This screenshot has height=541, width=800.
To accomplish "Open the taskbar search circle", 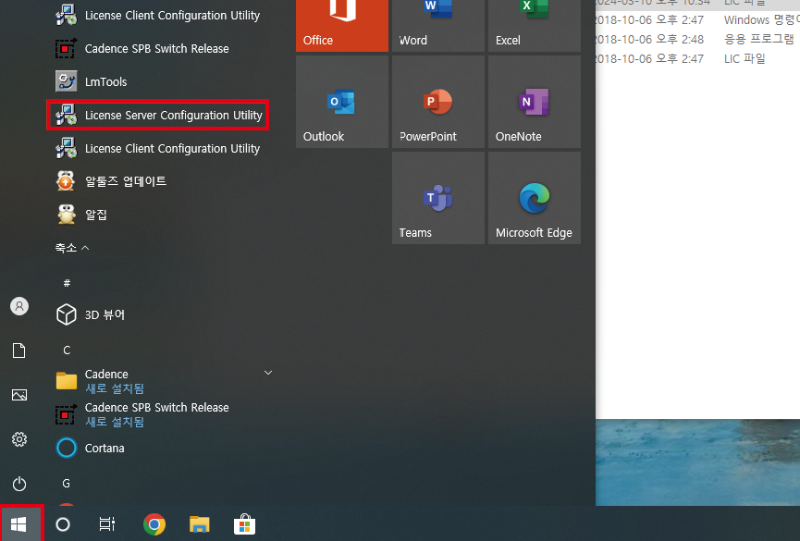I will [x=63, y=524].
